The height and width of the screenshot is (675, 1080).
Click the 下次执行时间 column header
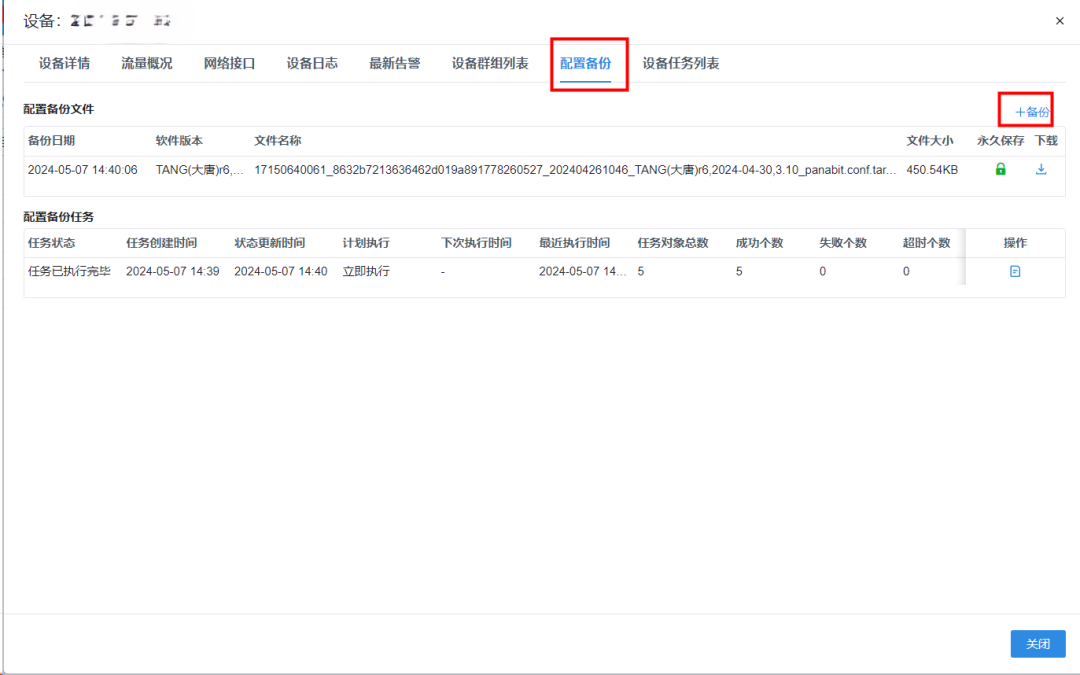tap(476, 243)
